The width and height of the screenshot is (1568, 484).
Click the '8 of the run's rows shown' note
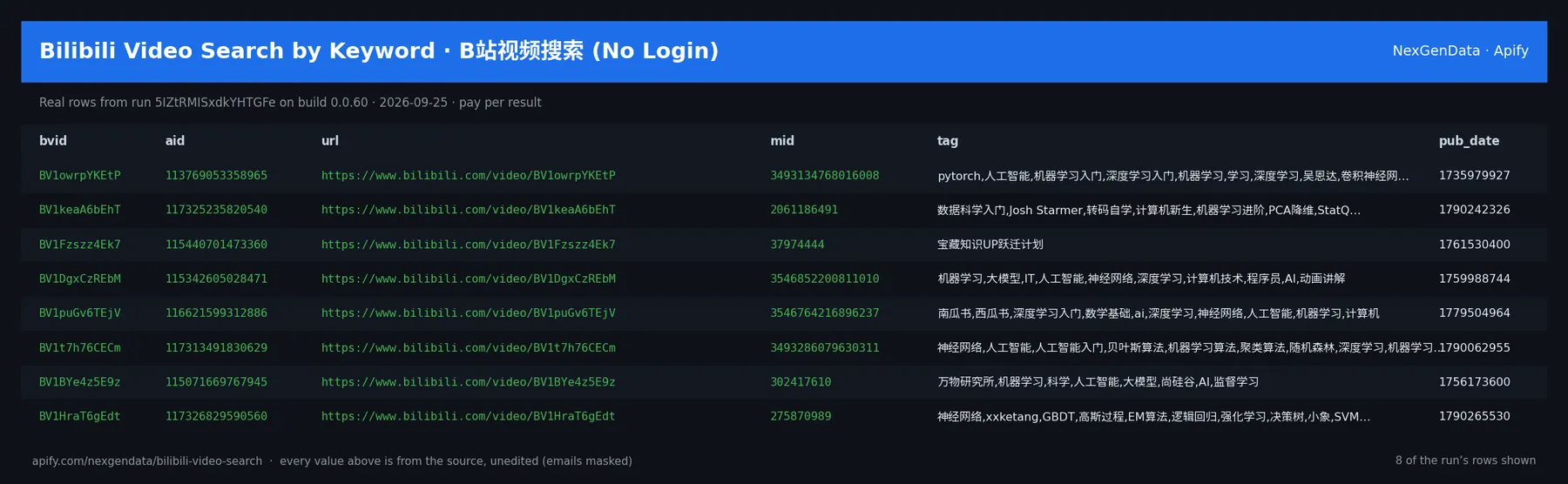tap(1465, 460)
